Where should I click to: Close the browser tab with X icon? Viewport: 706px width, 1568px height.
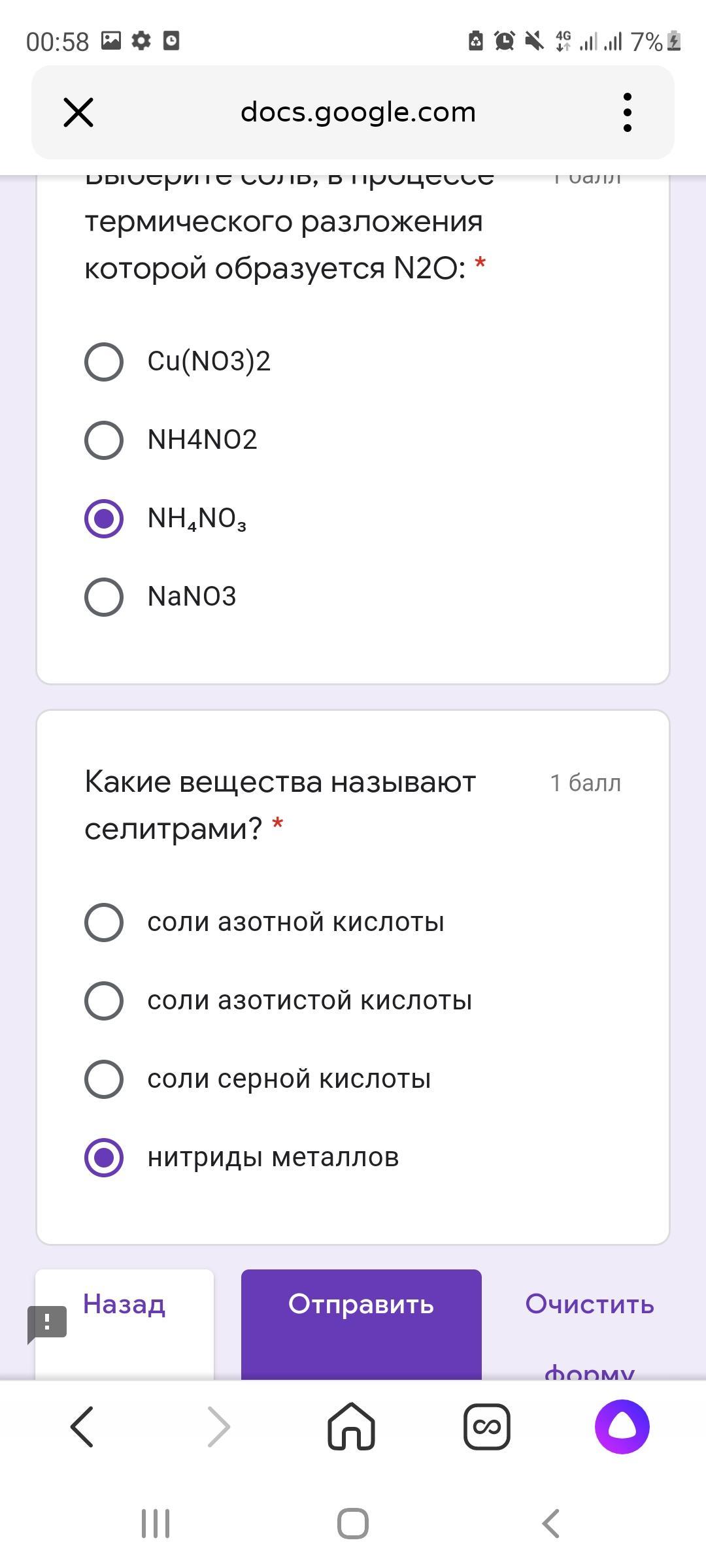(x=78, y=112)
